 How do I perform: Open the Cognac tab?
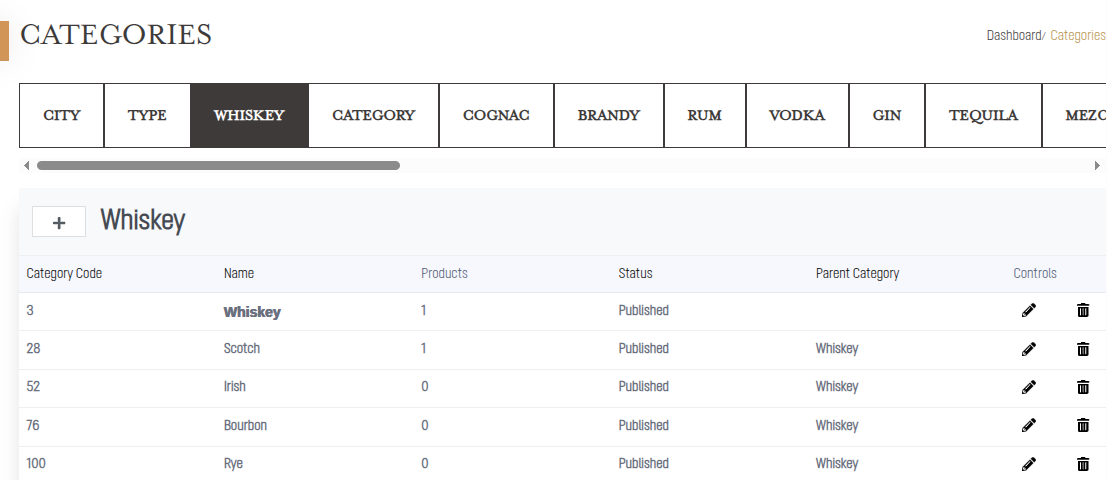point(496,115)
